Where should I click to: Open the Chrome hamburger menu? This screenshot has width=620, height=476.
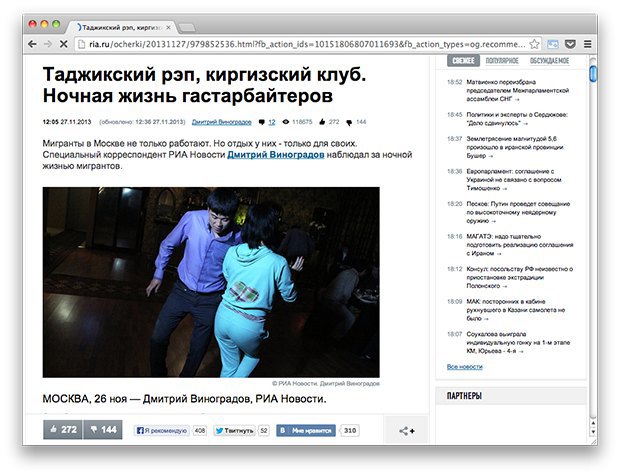(588, 44)
